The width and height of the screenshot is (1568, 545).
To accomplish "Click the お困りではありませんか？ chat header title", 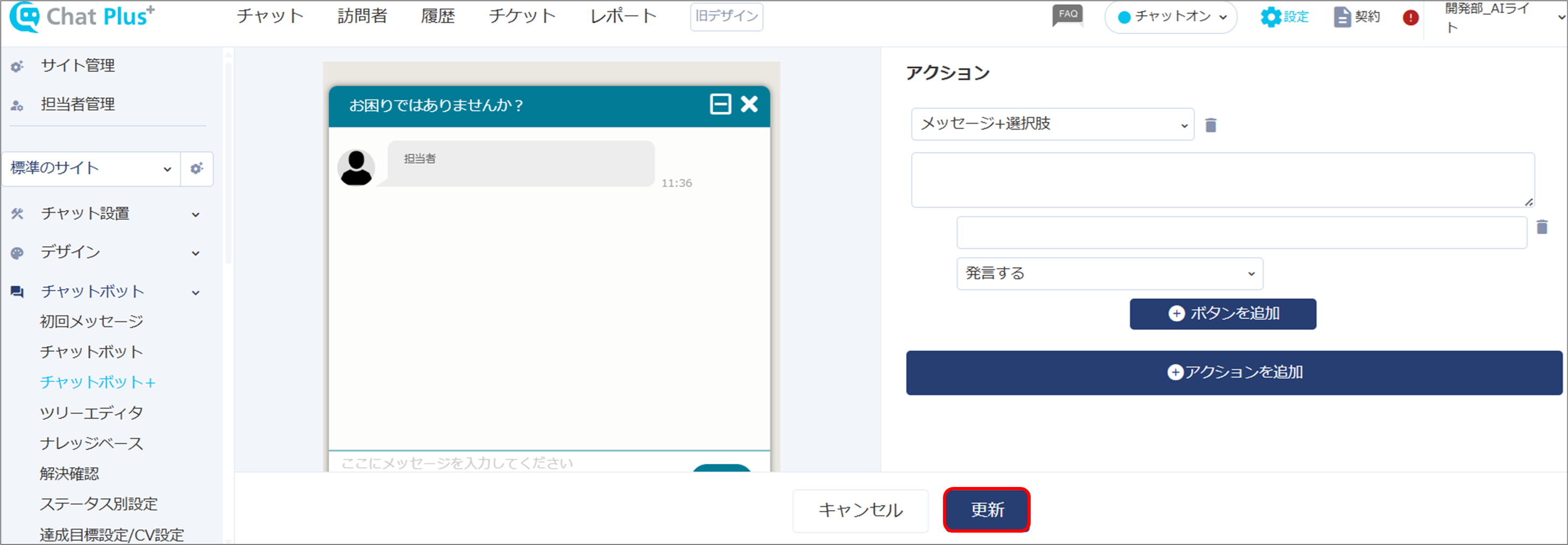I will coord(436,105).
